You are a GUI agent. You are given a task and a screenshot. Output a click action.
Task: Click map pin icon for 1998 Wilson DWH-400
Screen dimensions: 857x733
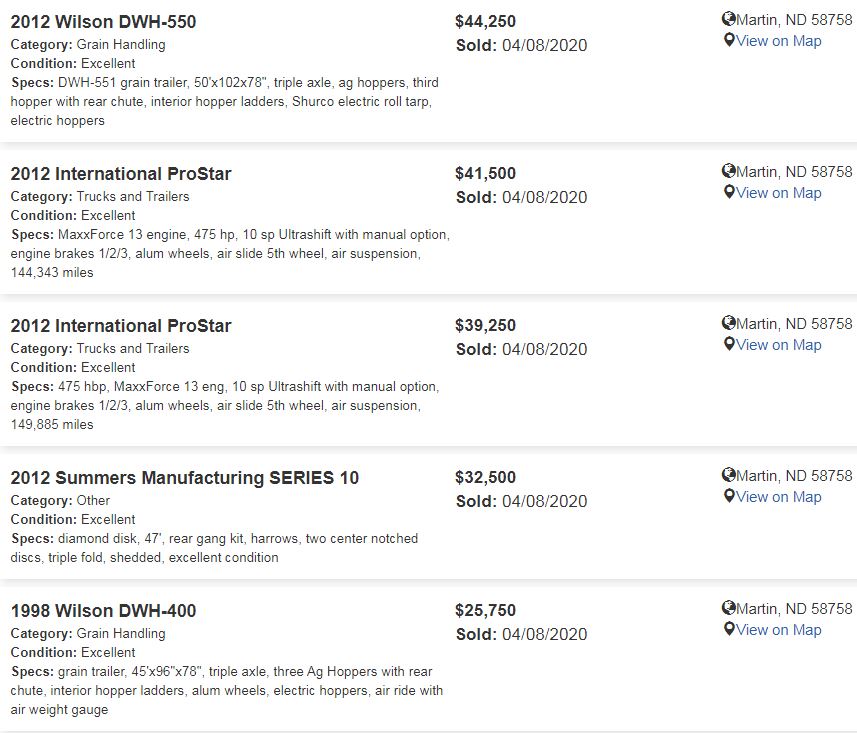tap(729, 629)
